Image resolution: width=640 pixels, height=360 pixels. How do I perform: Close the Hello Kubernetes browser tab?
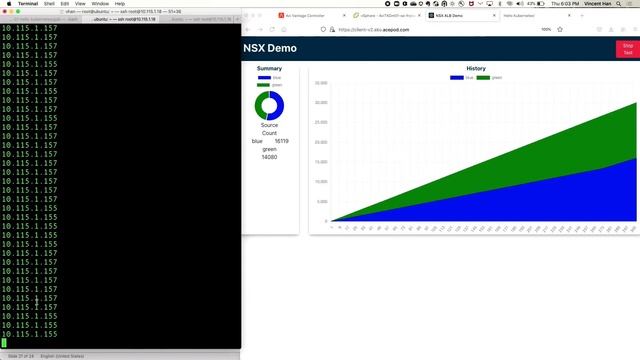569,16
